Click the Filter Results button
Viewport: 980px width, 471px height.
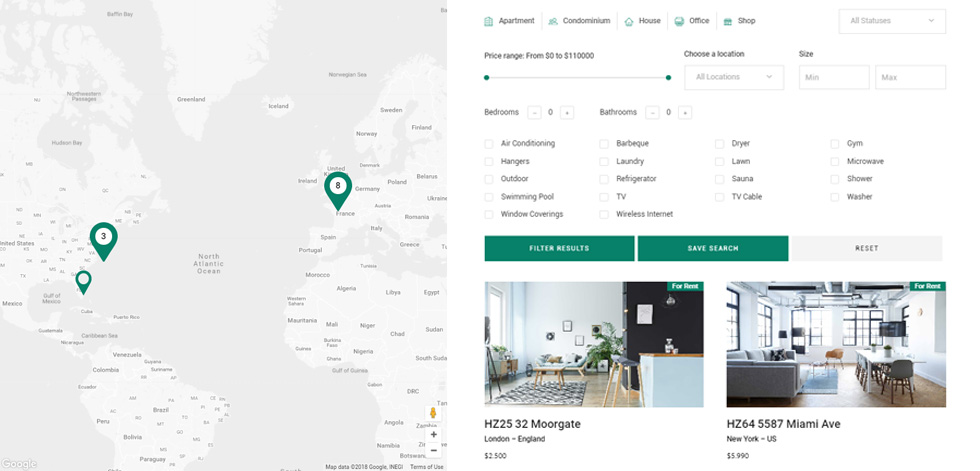[559, 249]
